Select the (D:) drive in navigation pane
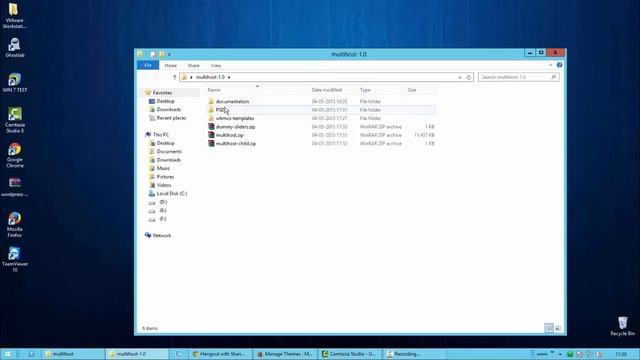 163,202
